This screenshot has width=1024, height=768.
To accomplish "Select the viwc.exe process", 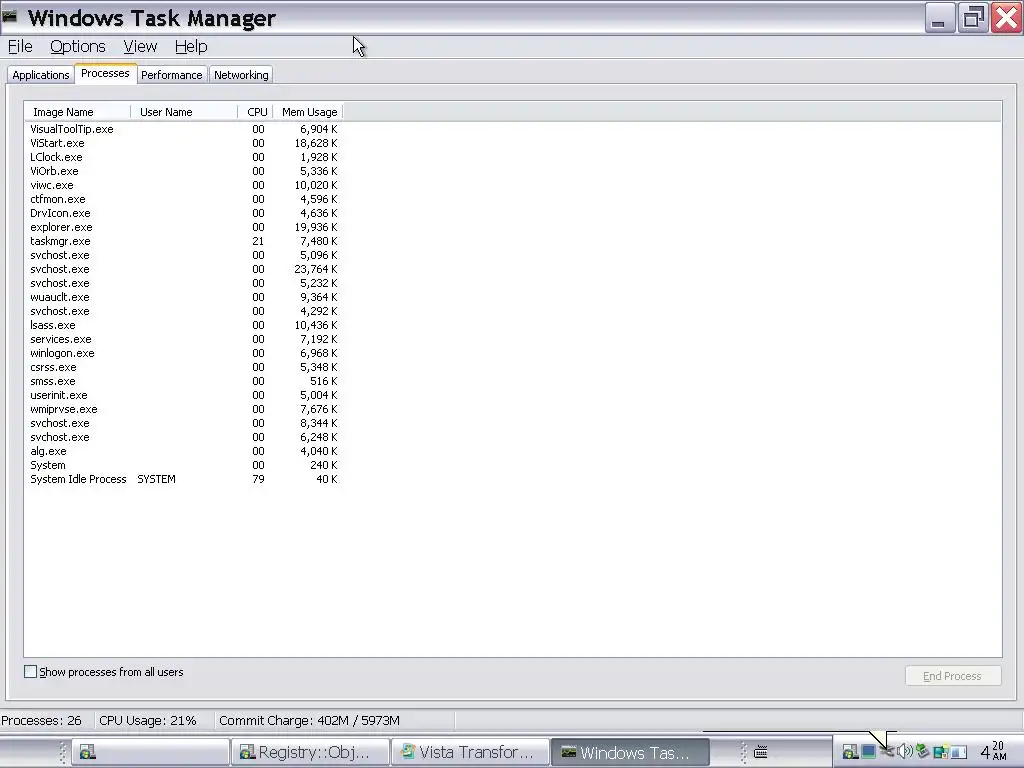I will pyautogui.click(x=184, y=185).
